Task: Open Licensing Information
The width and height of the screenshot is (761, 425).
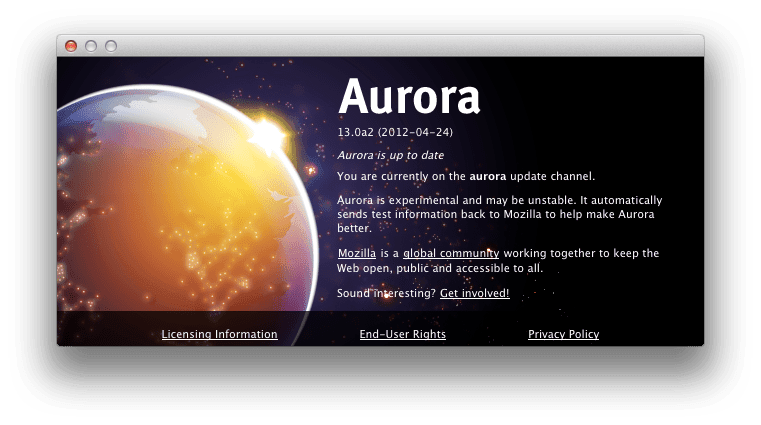Action: pyautogui.click(x=219, y=335)
